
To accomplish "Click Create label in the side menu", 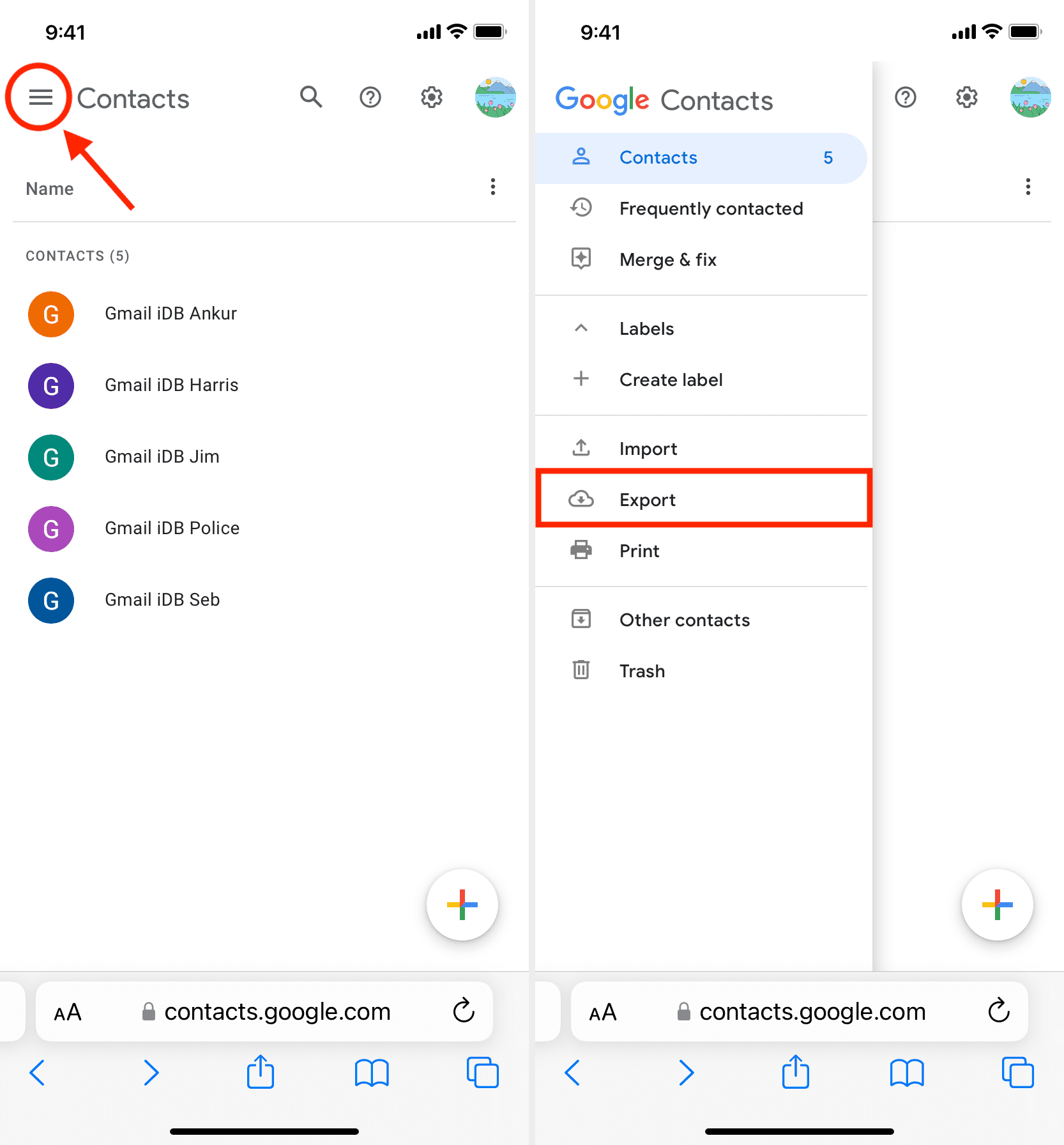I will click(x=701, y=380).
